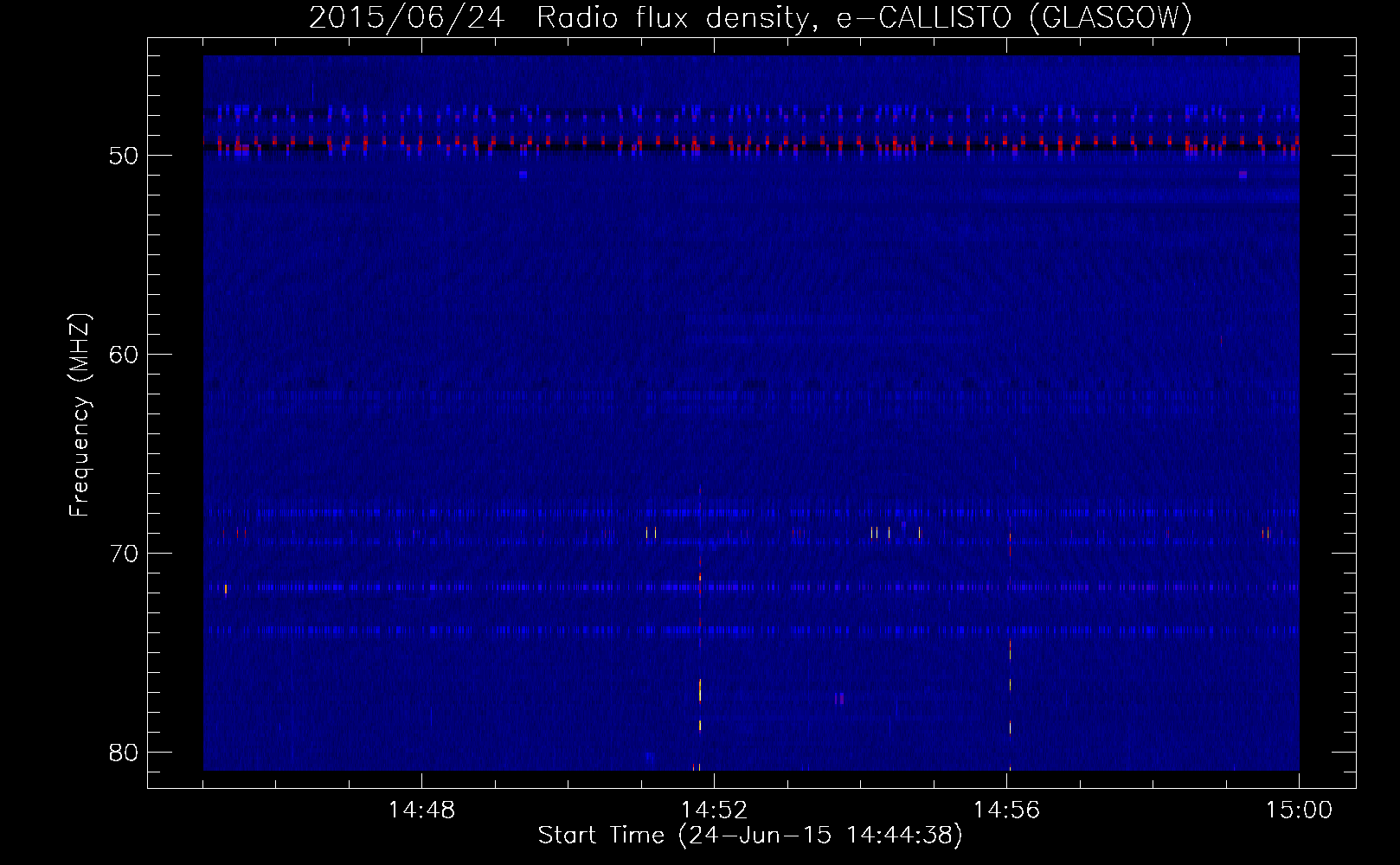1400x865 pixels.
Task: Select the 14:56 time tick label
Action: (1006, 811)
